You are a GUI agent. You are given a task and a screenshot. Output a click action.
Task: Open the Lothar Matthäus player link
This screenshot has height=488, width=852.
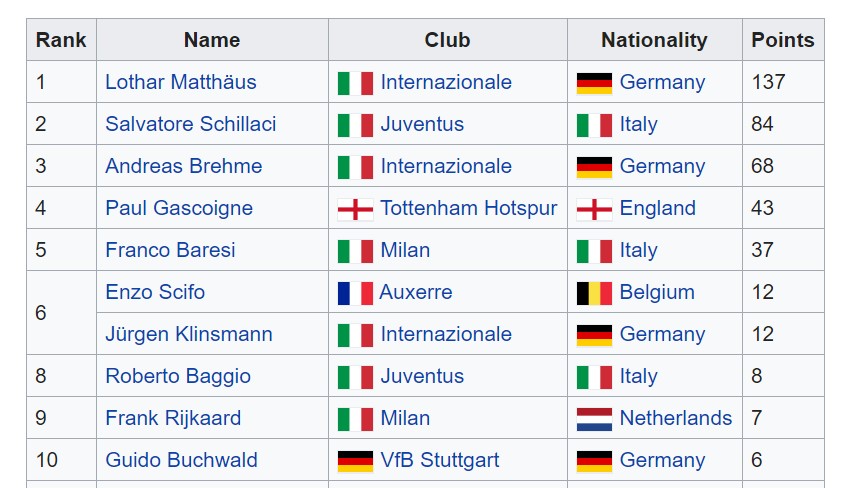click(x=180, y=82)
